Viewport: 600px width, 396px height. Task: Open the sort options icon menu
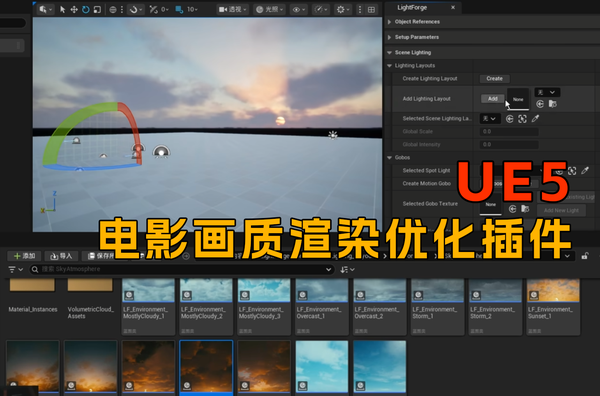[347, 270]
